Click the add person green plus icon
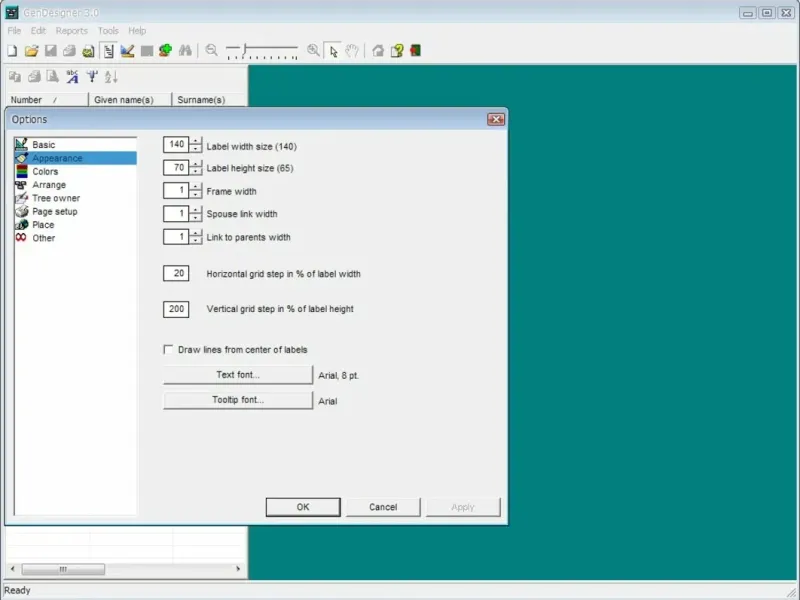This screenshot has height=600, width=800. (x=165, y=51)
